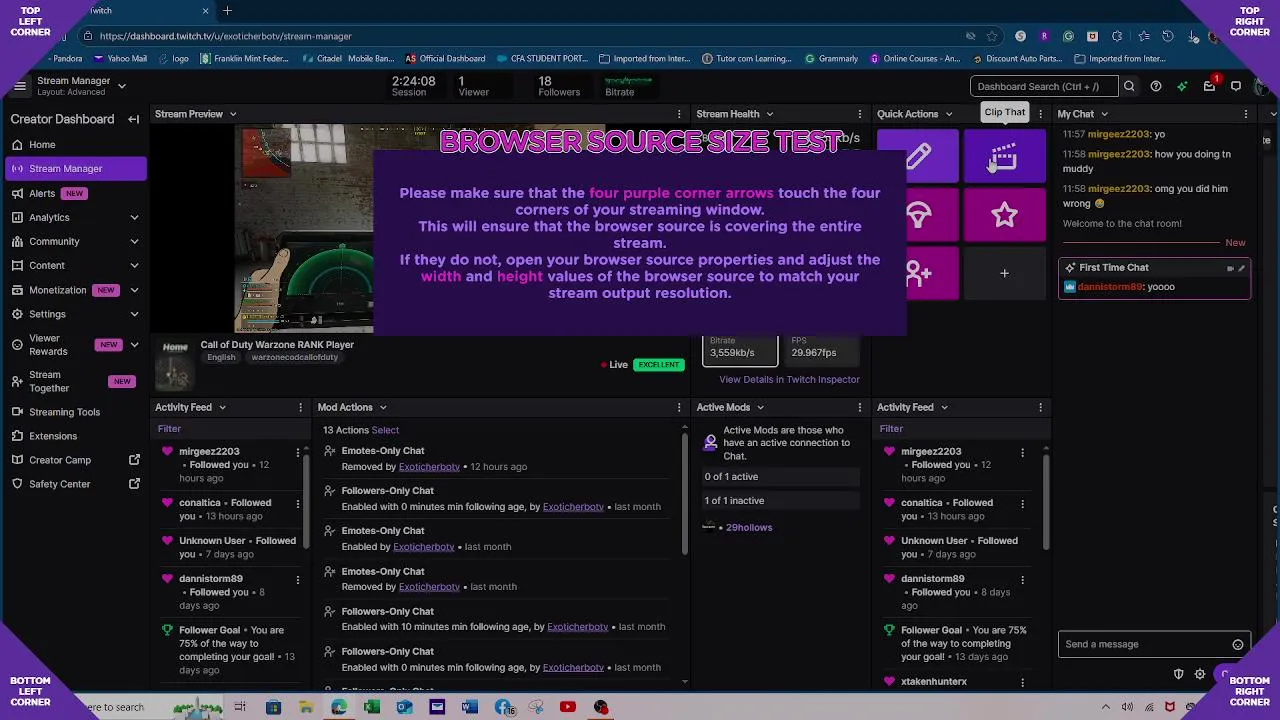1280x720 pixels.
Task: Open the notifications inbox with red badge
Action: pos(1210,86)
